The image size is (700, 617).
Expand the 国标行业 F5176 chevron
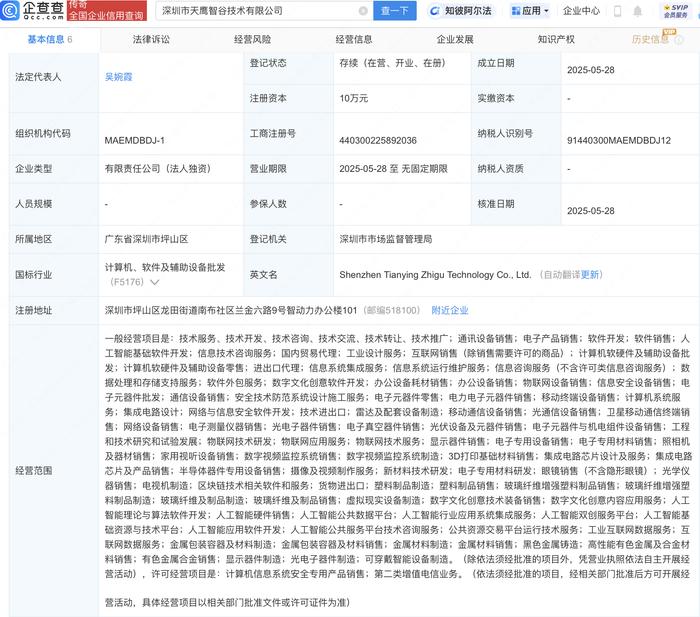tap(154, 282)
